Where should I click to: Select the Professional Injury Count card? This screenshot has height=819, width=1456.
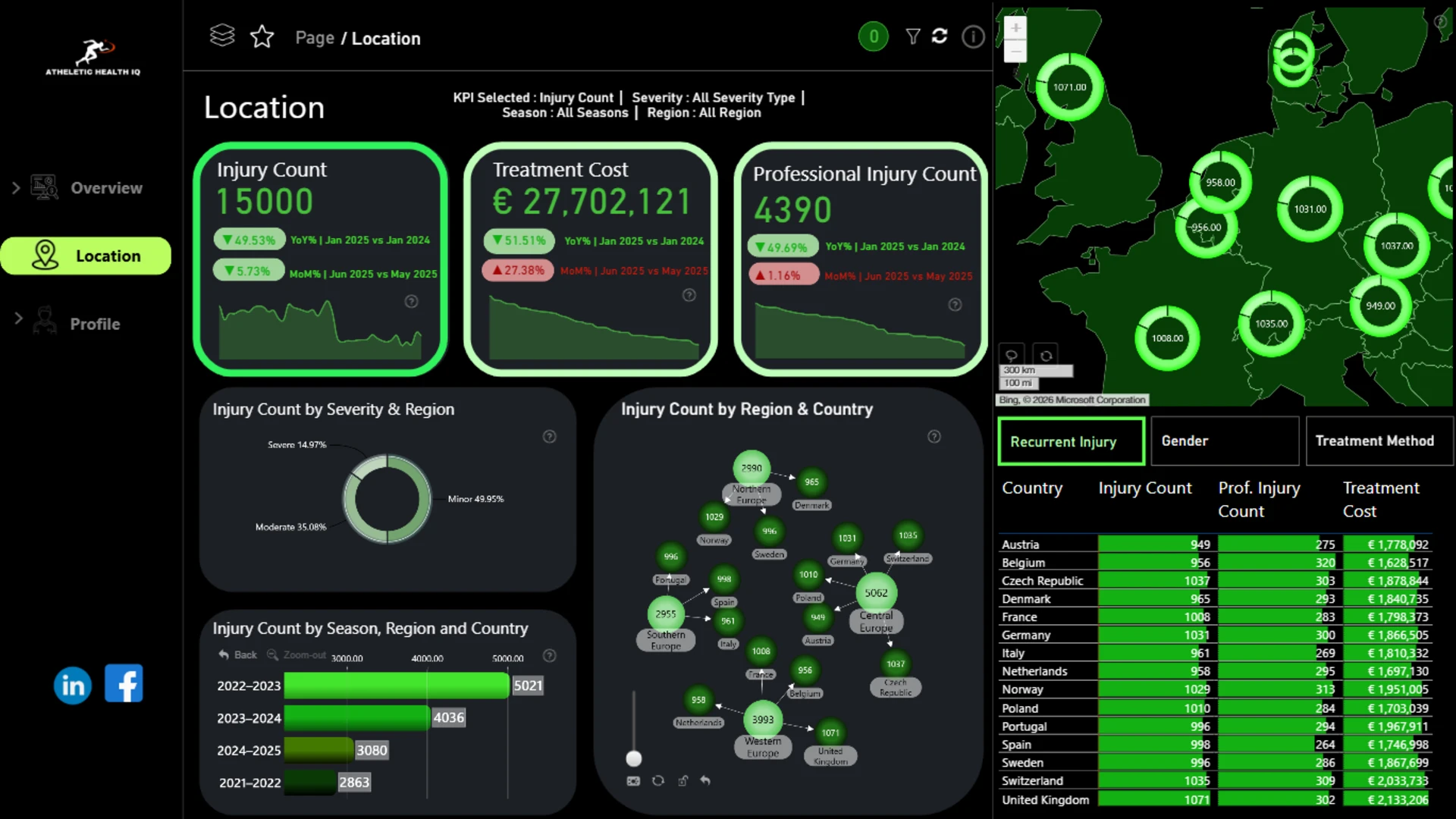point(861,259)
